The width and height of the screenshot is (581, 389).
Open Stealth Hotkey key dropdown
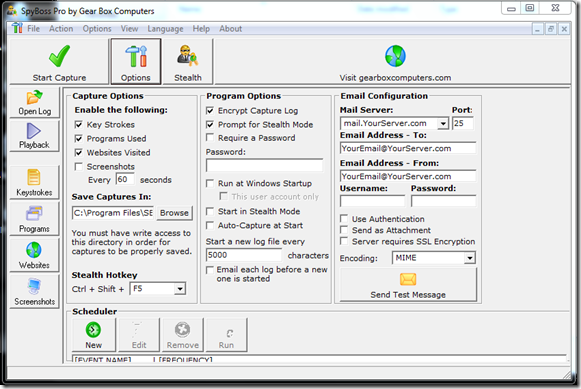click(180, 289)
